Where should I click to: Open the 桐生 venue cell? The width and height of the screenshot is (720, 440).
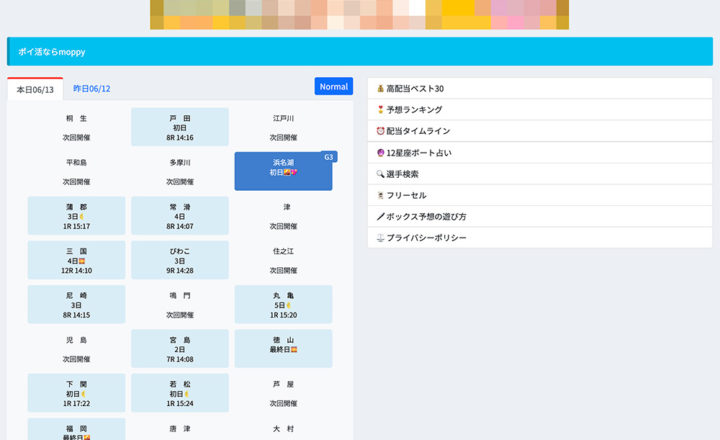[x=76, y=127]
